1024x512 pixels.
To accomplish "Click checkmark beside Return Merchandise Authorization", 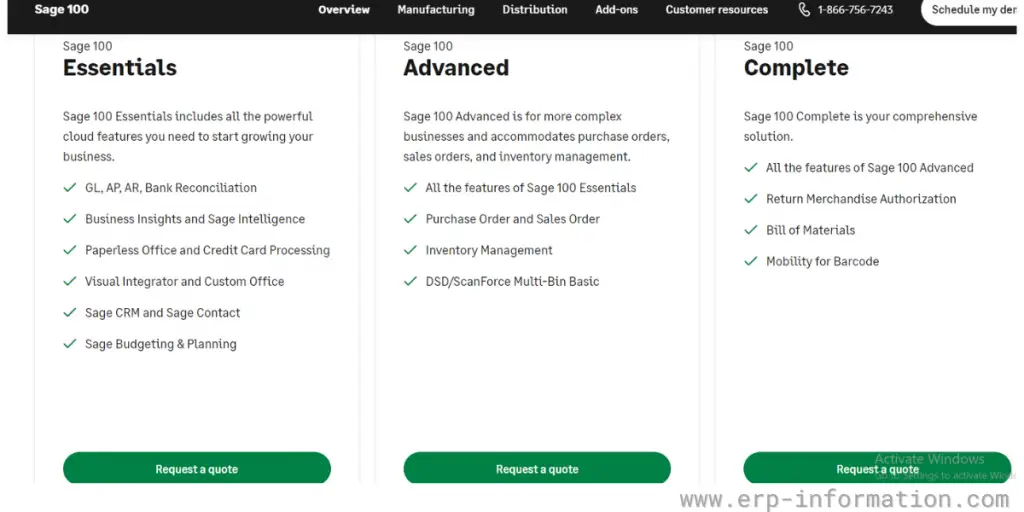I will coord(750,199).
